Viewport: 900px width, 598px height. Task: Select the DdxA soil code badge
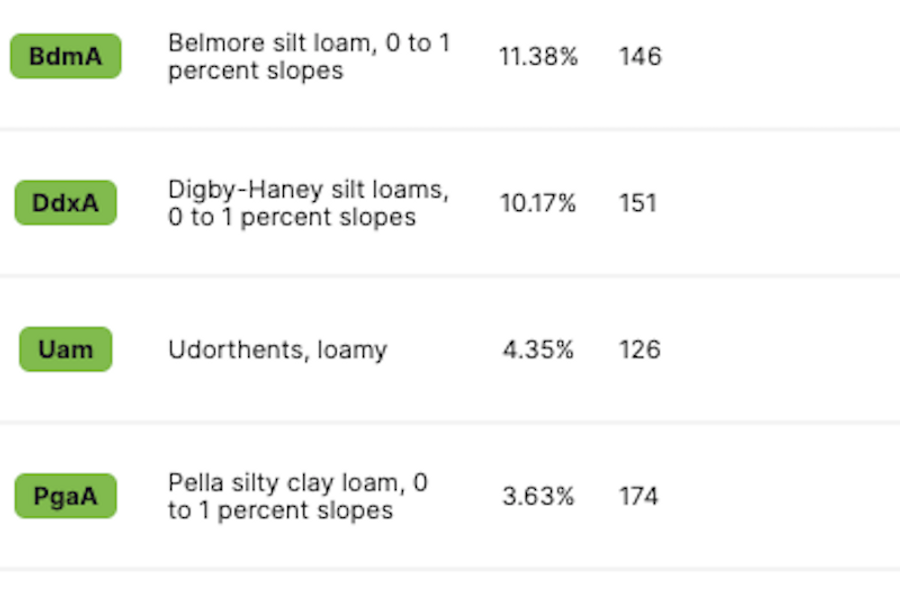65,203
